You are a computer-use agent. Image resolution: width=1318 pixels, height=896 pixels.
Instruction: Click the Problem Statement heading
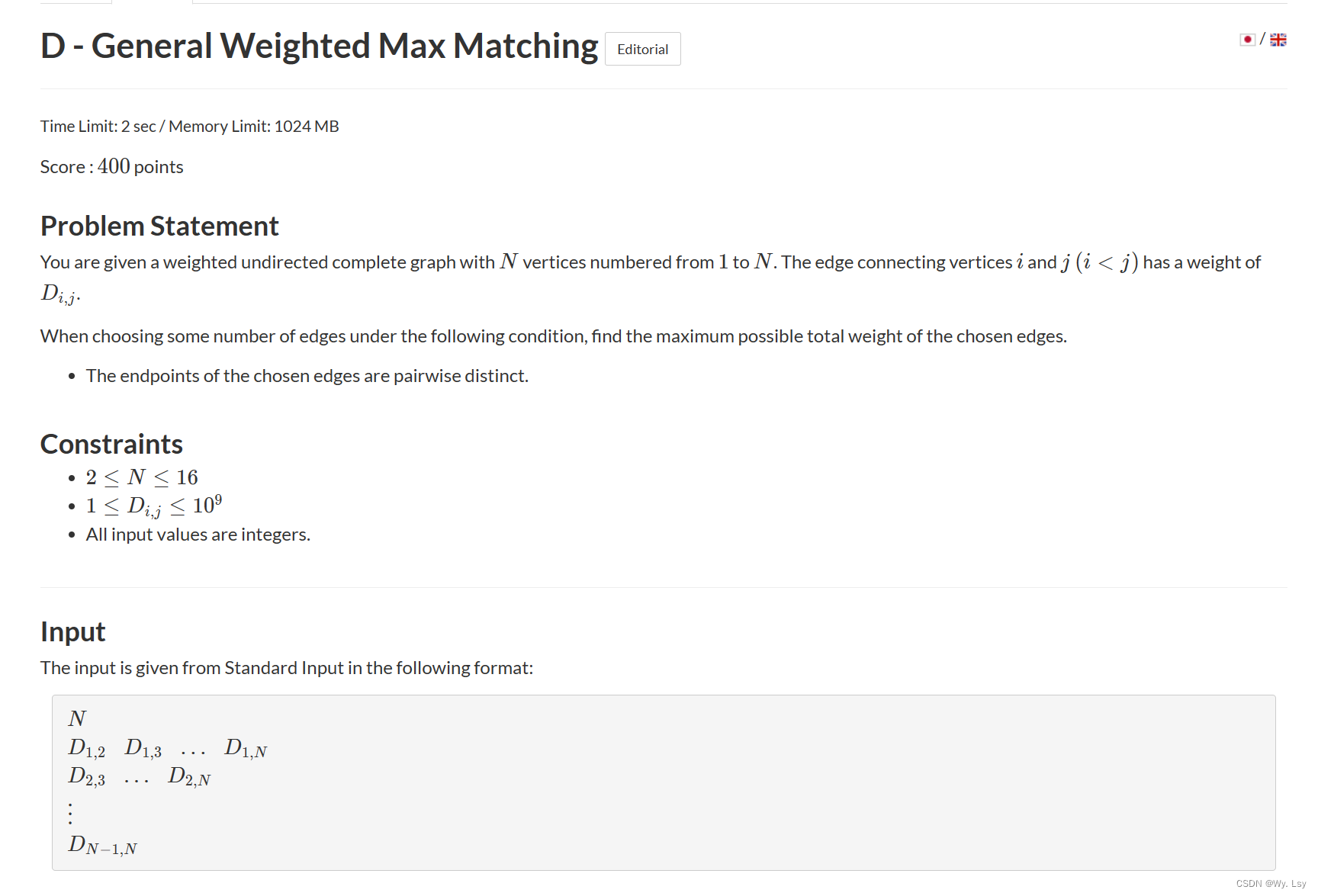159,225
